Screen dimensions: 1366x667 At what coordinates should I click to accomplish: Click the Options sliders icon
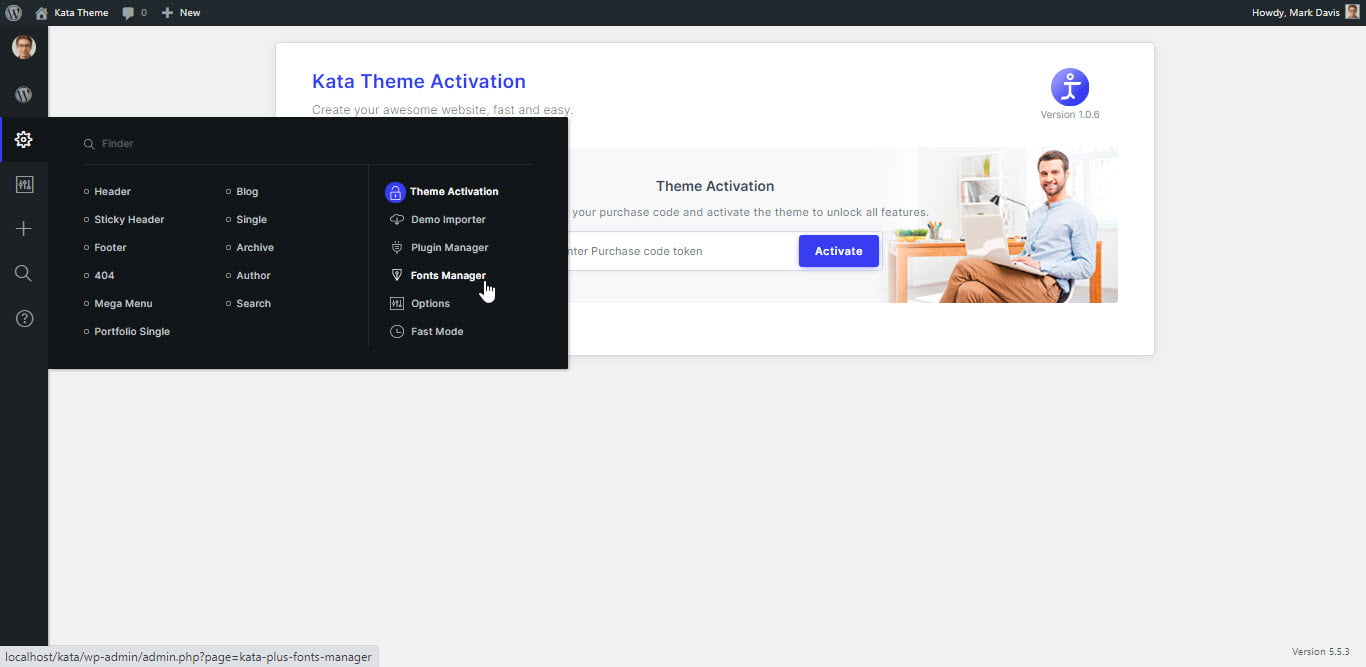point(397,303)
